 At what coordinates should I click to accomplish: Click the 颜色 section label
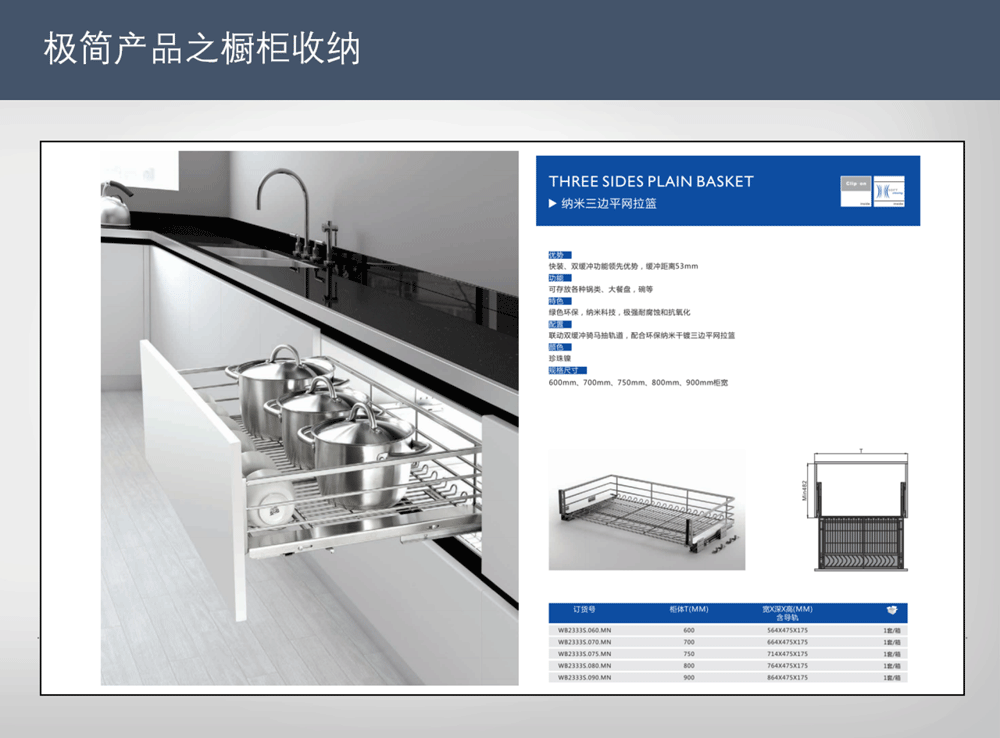click(x=559, y=347)
